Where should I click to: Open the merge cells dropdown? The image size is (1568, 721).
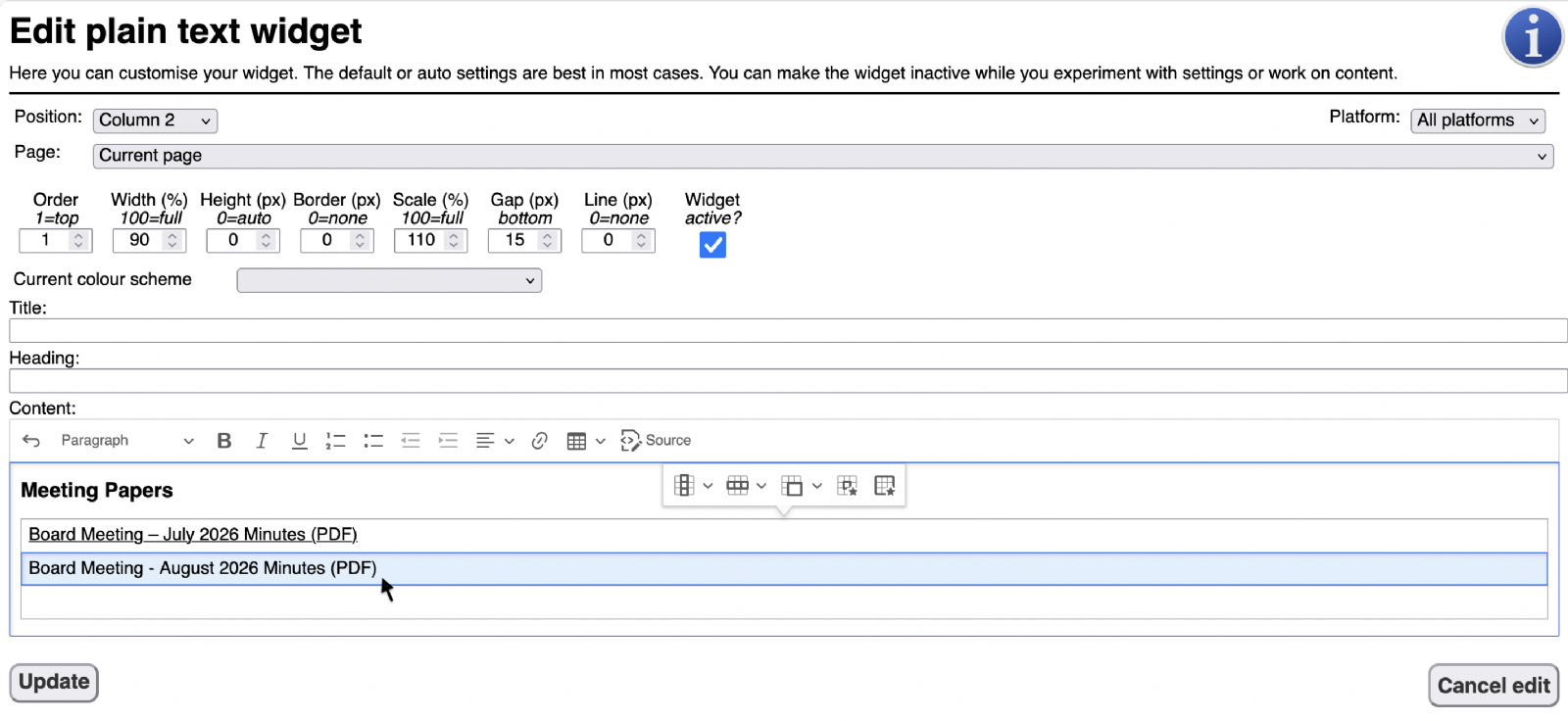802,486
